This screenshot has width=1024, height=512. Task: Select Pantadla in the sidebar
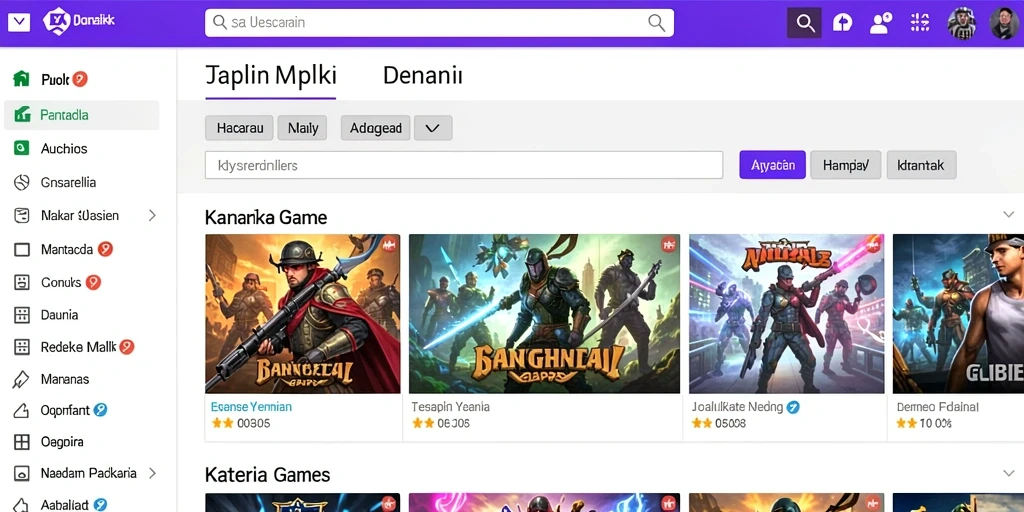tap(82, 115)
